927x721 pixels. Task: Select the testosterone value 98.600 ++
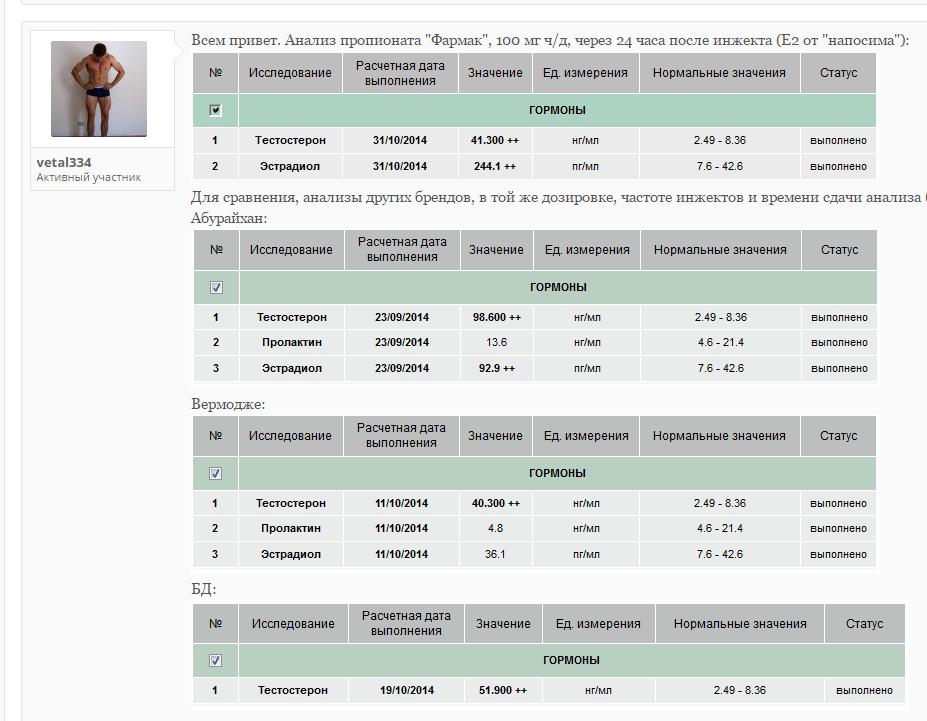[496, 318]
